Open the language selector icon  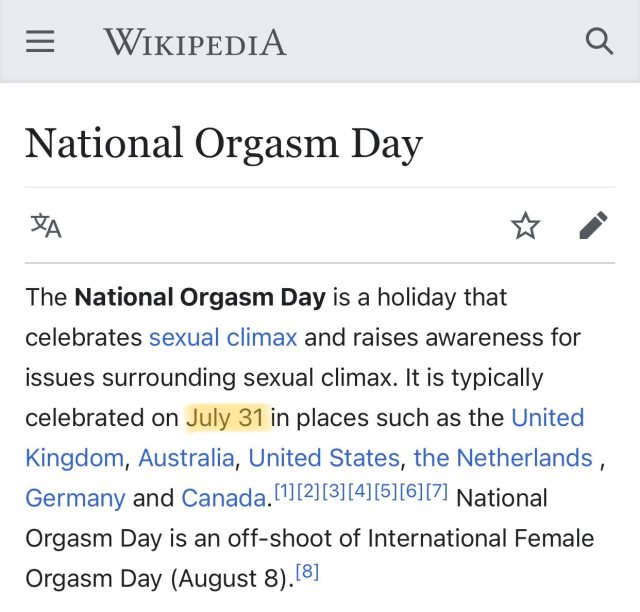tap(46, 226)
